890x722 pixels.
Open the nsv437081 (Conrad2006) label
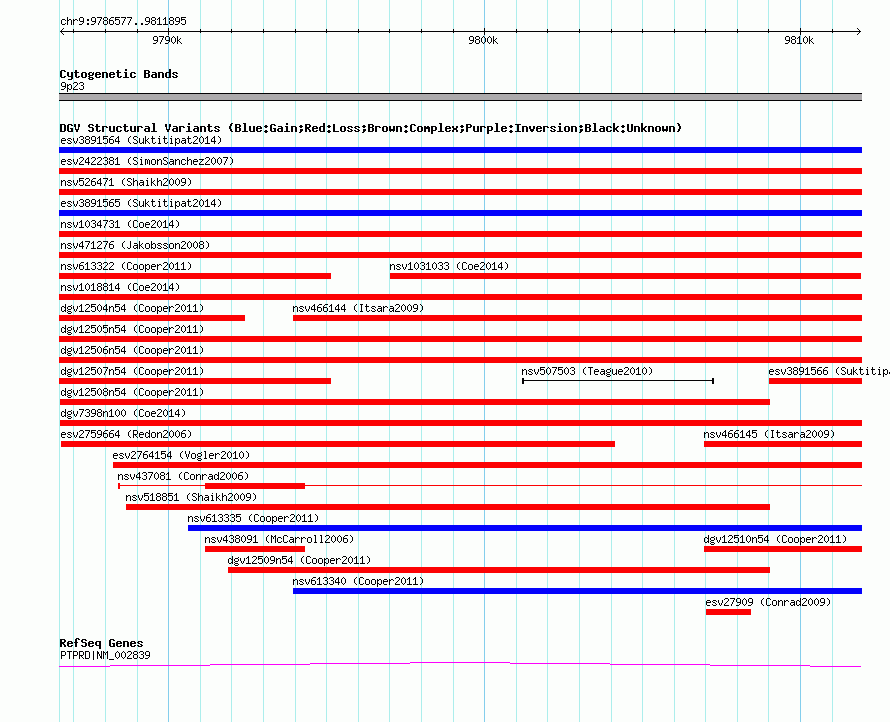click(183, 476)
